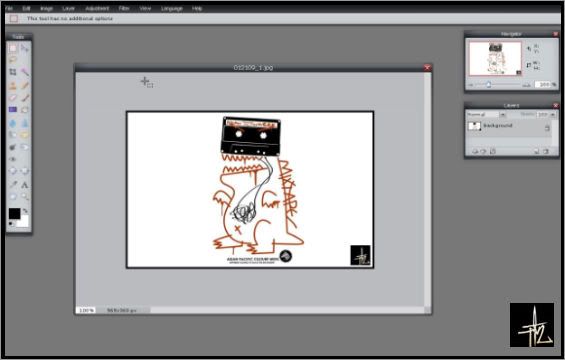
Task: Select the Burn tool
Action: pyautogui.click(x=25, y=147)
